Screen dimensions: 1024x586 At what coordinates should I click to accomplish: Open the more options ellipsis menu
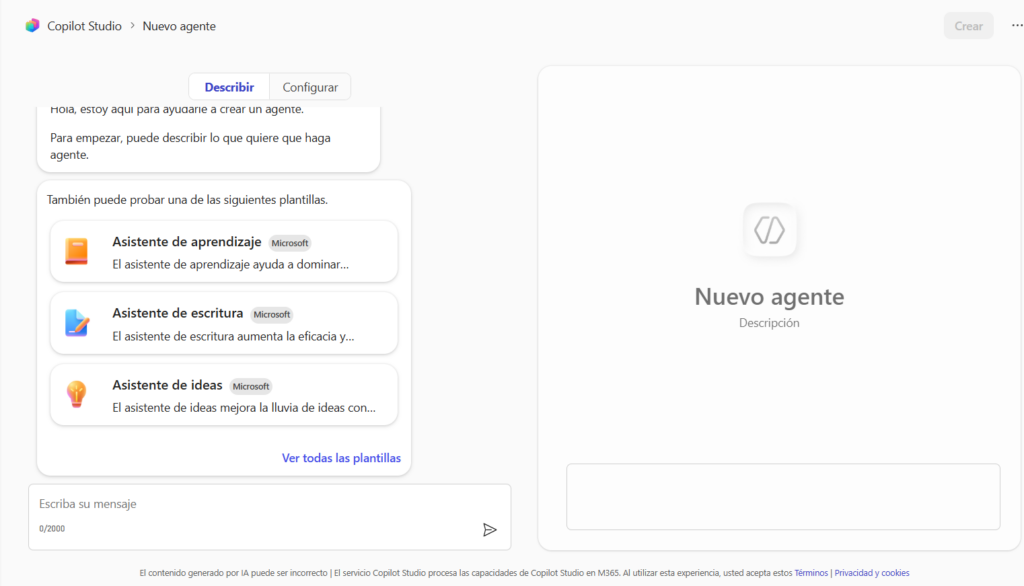pos(1017,25)
